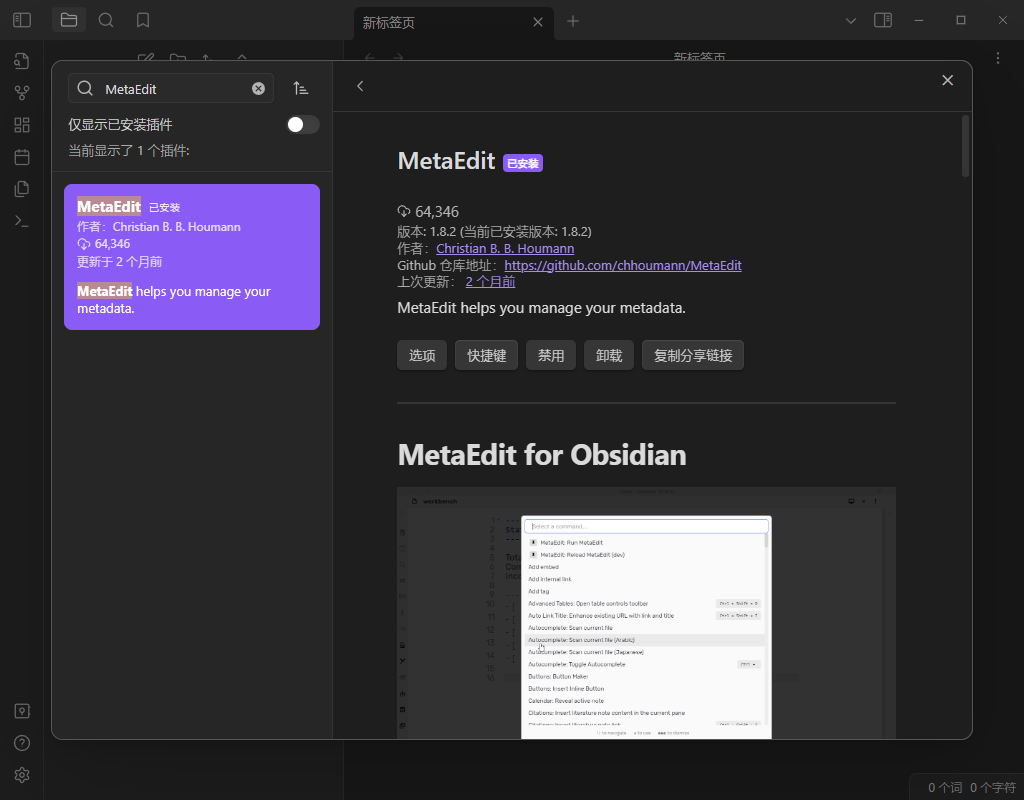
Task: Open the graph view from the left ribbon
Action: 22,92
